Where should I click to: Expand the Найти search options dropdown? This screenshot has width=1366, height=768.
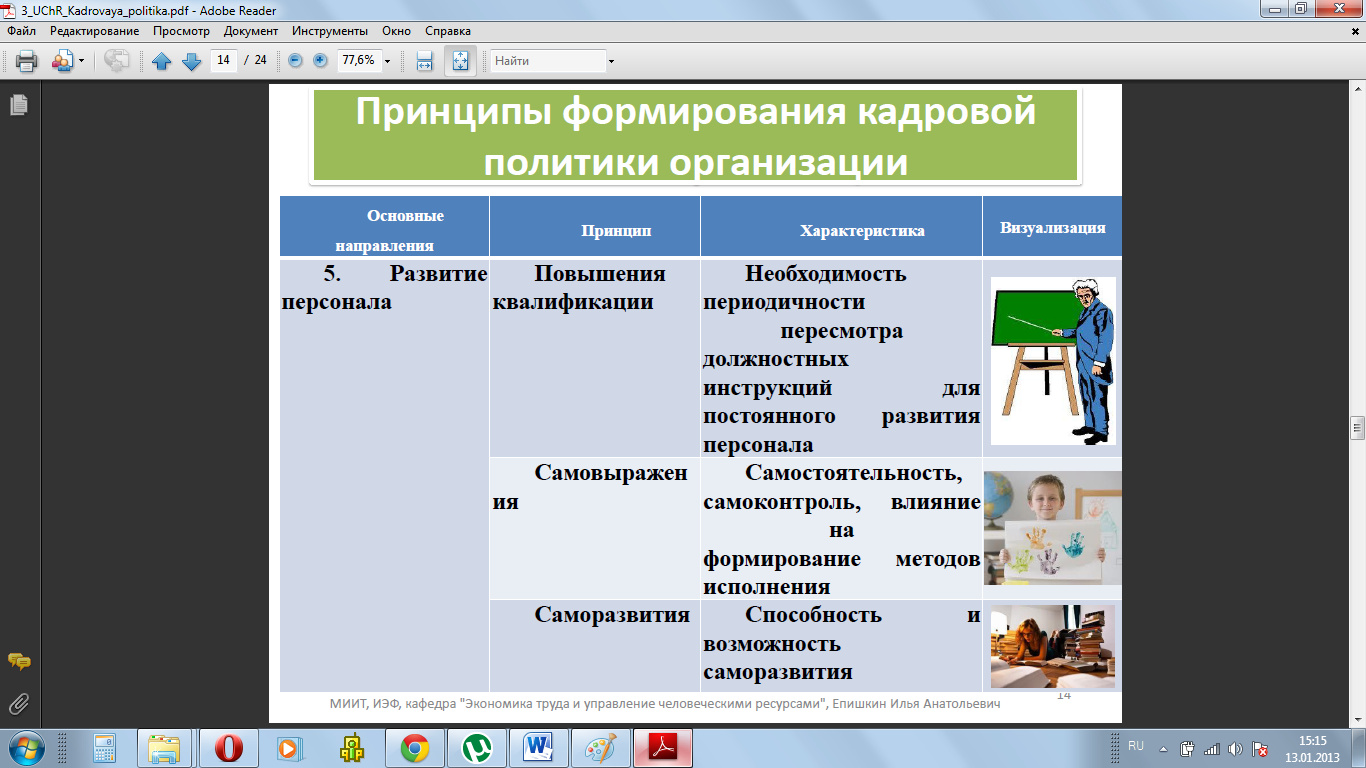point(611,61)
